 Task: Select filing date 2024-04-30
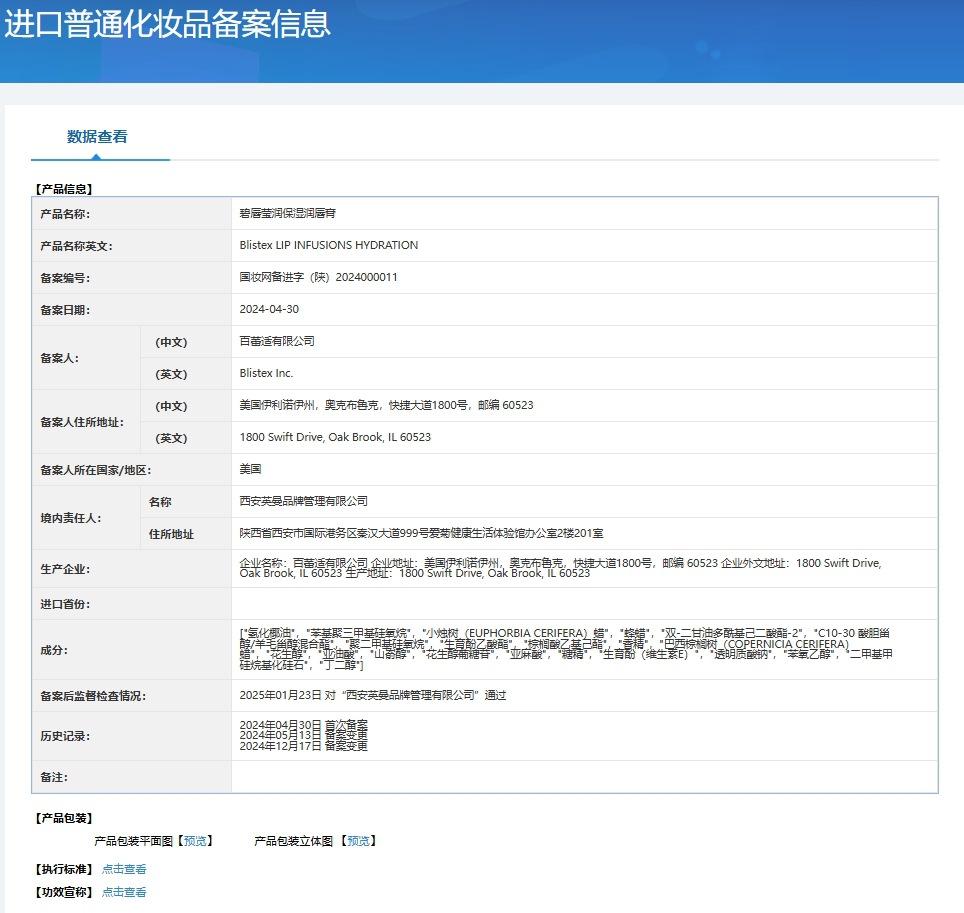pyautogui.click(x=269, y=309)
